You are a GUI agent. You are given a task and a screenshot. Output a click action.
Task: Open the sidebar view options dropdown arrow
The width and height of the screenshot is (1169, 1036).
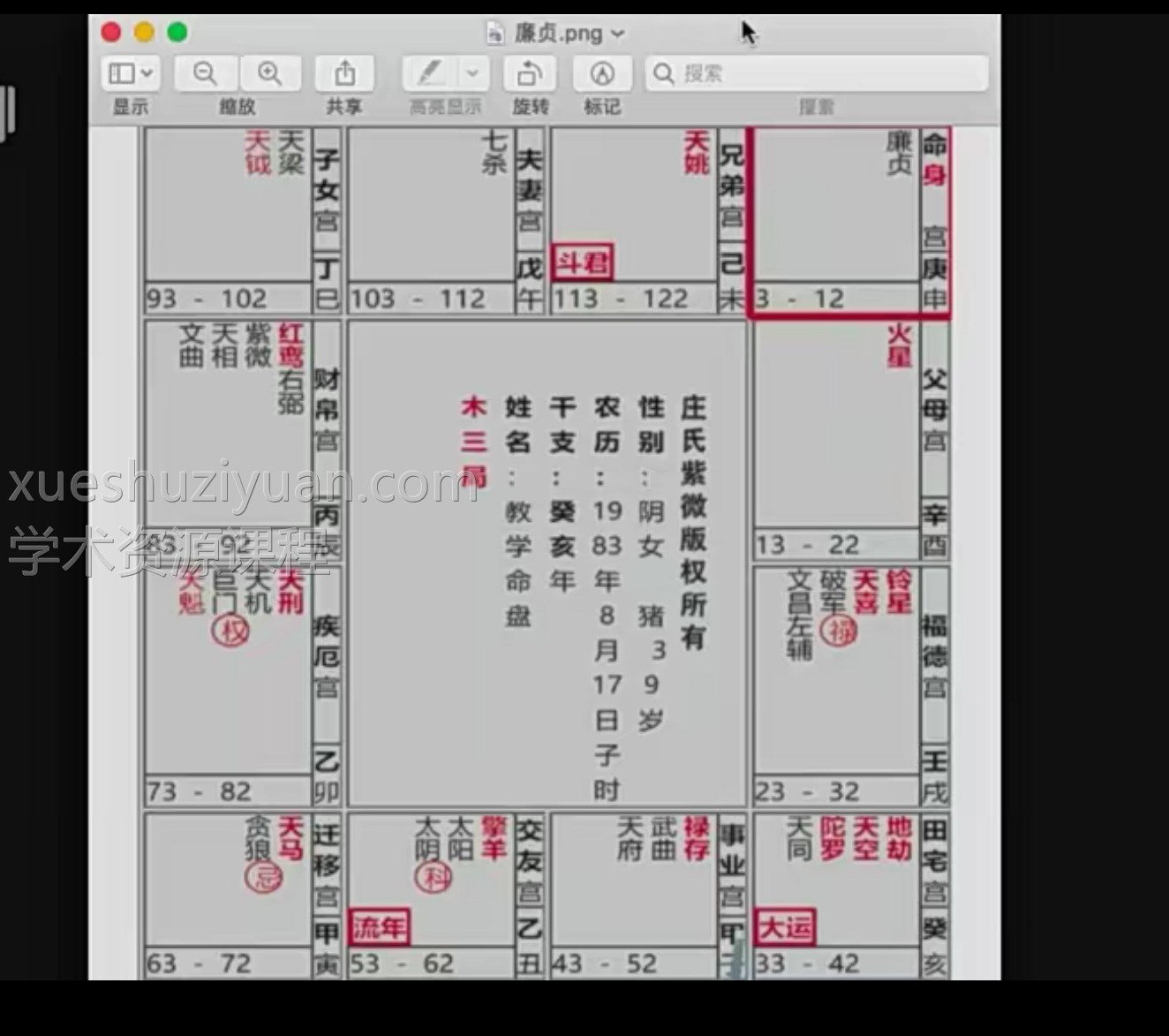point(147,73)
